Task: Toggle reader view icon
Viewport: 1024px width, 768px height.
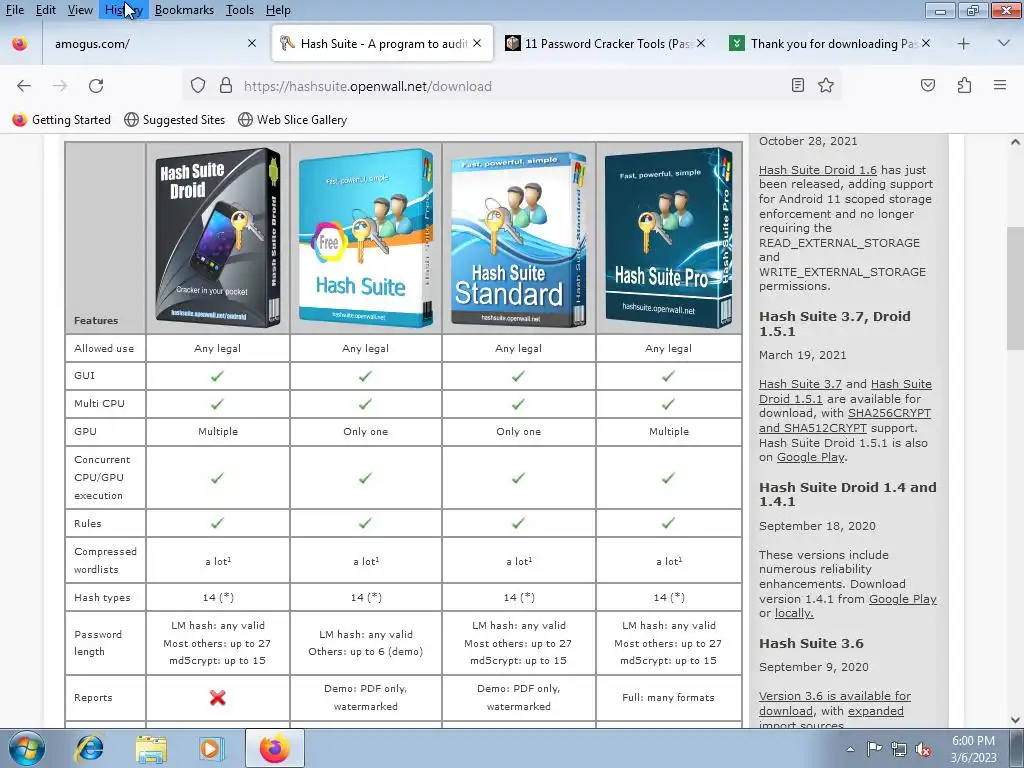Action: [x=797, y=86]
